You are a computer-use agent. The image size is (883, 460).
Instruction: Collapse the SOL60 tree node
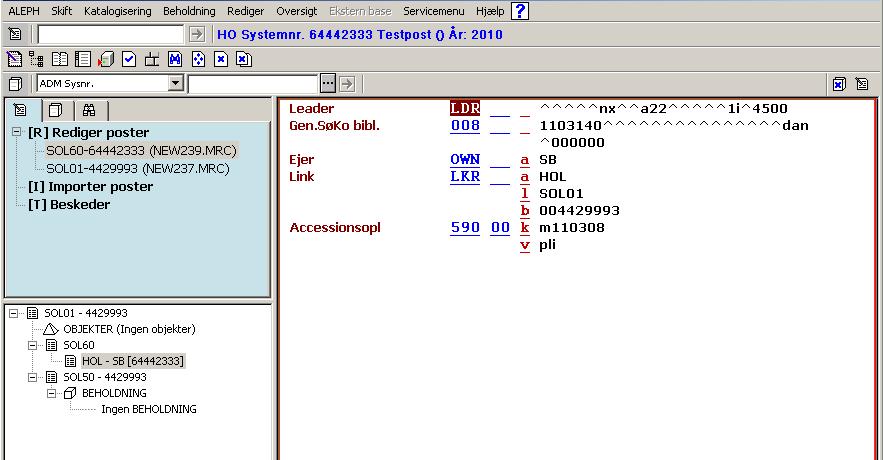[x=33, y=345]
